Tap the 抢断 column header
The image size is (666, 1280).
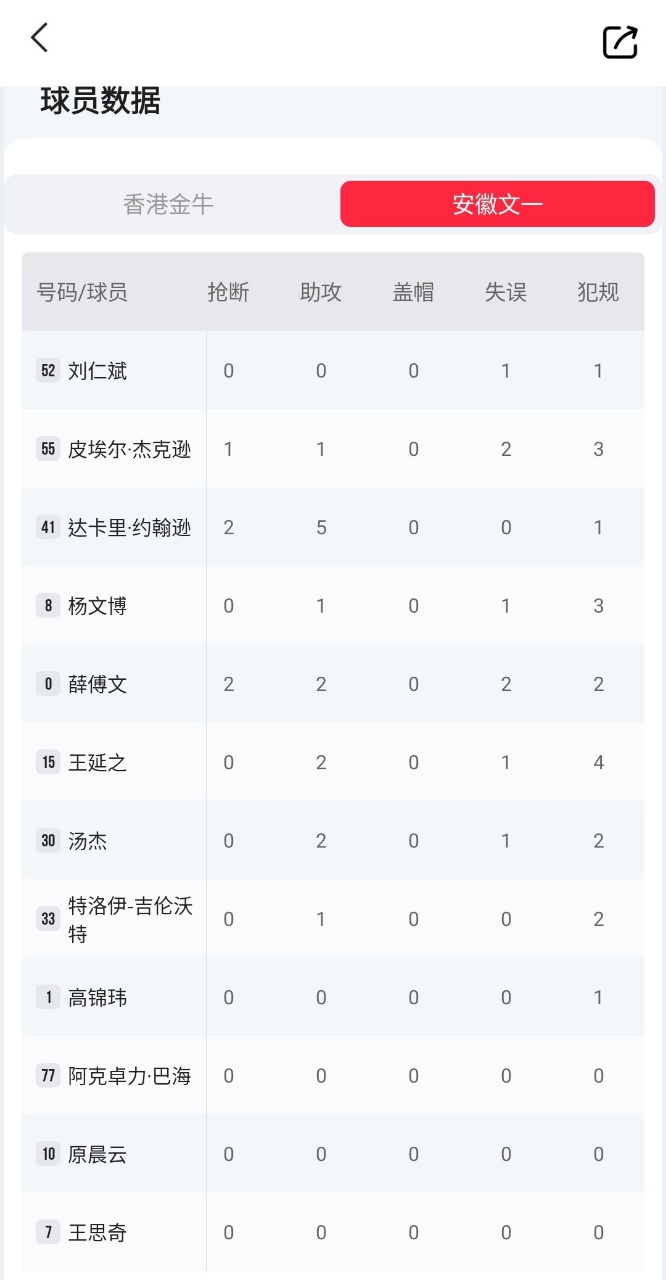pos(228,292)
